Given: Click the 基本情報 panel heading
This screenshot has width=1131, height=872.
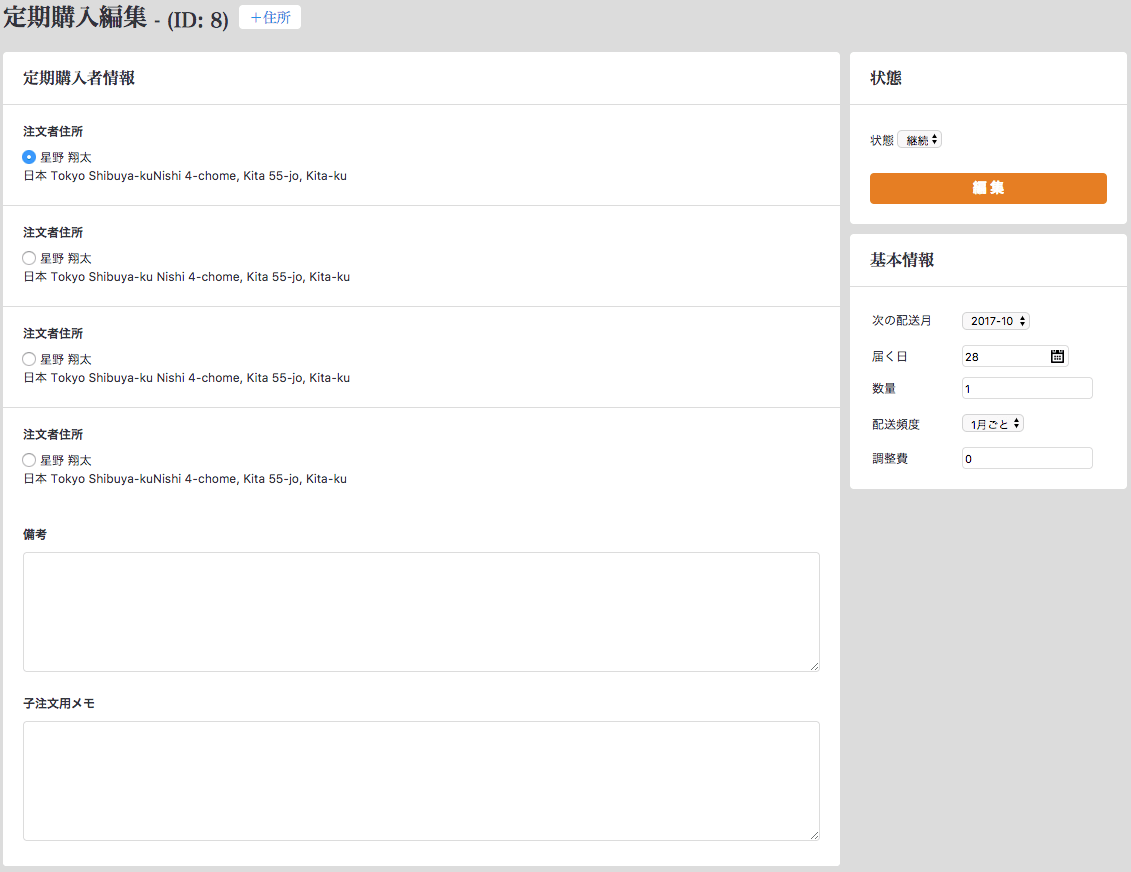Looking at the screenshot, I should click(x=902, y=260).
